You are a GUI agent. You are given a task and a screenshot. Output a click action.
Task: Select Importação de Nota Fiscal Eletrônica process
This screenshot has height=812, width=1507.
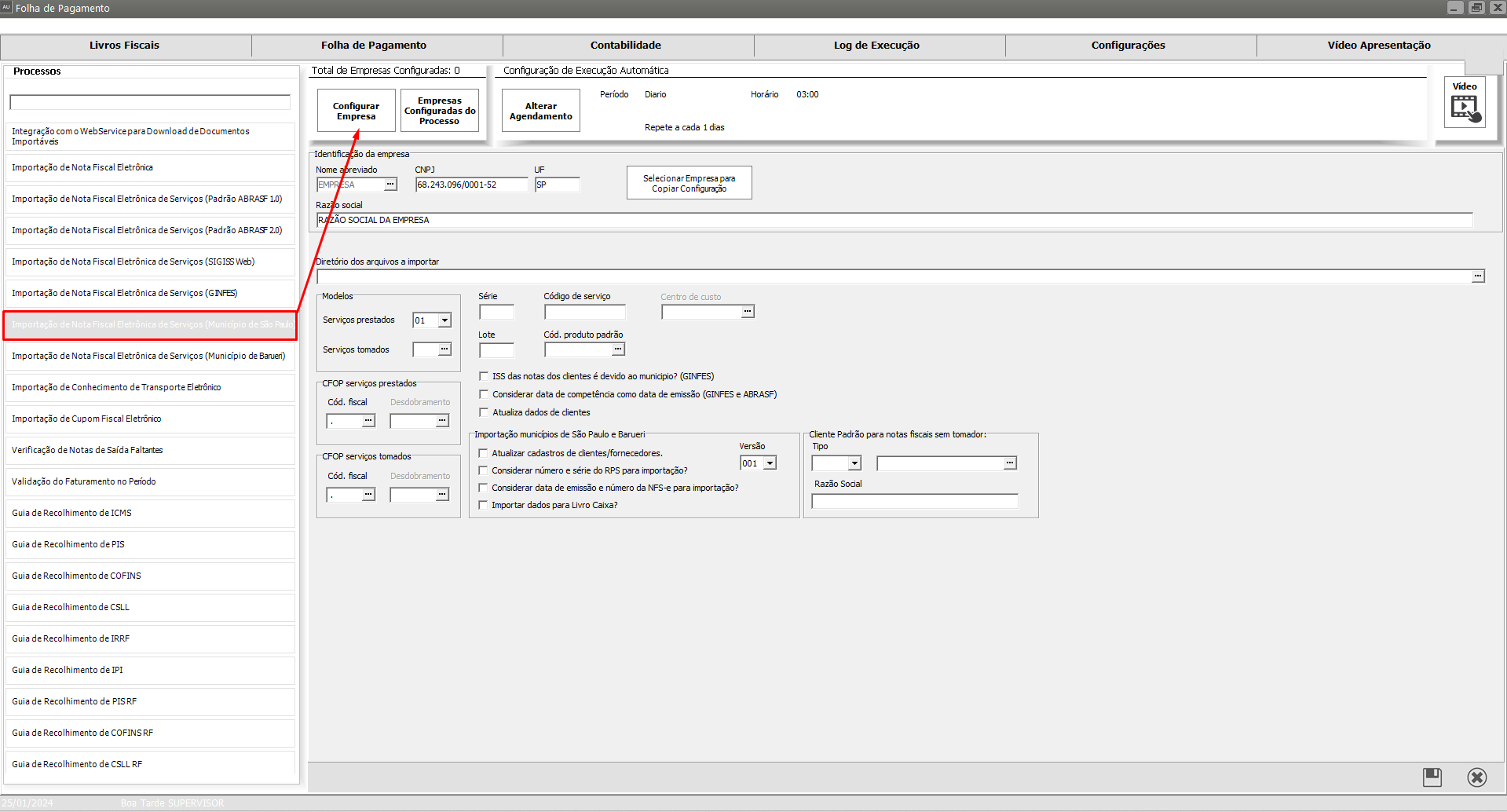(x=150, y=168)
